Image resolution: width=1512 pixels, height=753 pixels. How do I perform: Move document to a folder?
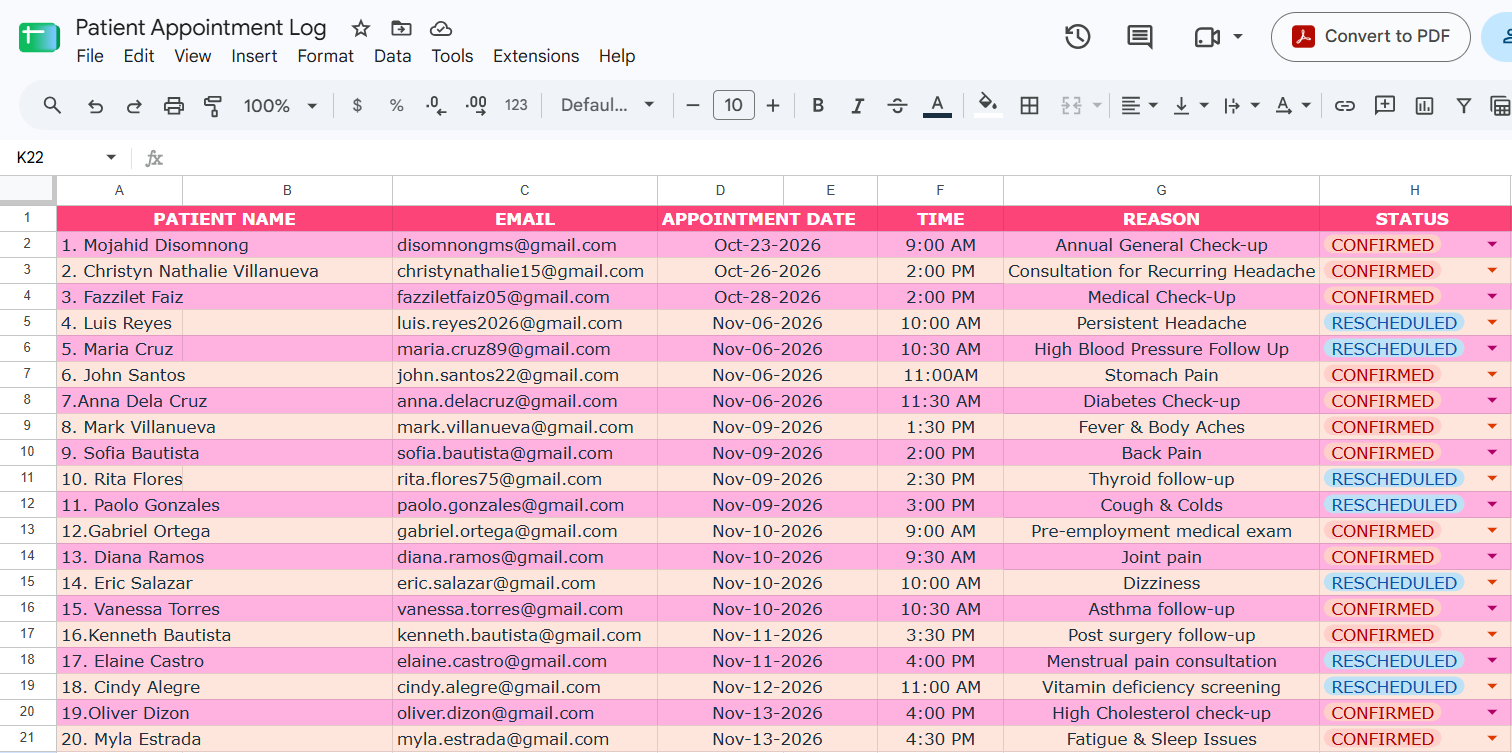(x=401, y=28)
